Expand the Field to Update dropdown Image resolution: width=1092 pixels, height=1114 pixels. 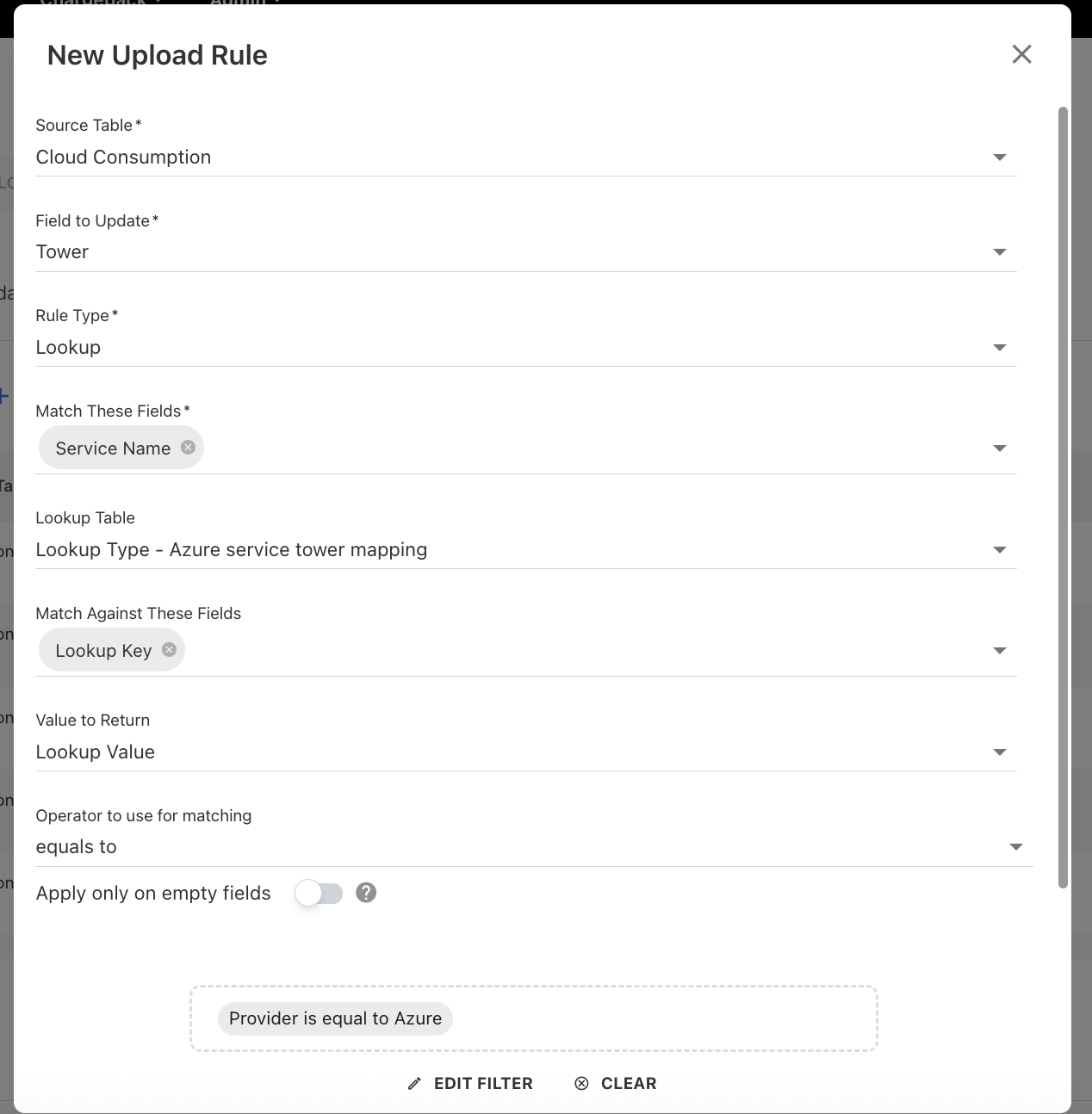click(x=999, y=252)
